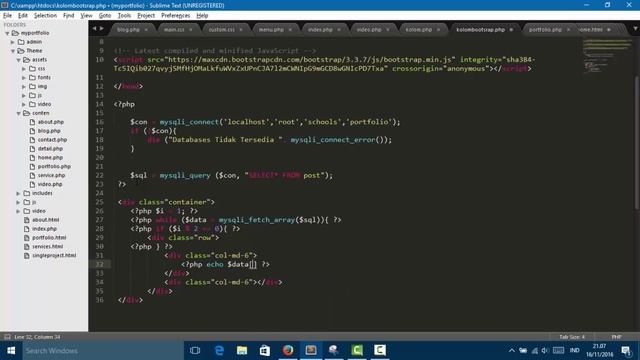Viewport: 640px width, 360px height.
Task: Open the second Camtasia recorder taskbar icon
Action: 380,351
